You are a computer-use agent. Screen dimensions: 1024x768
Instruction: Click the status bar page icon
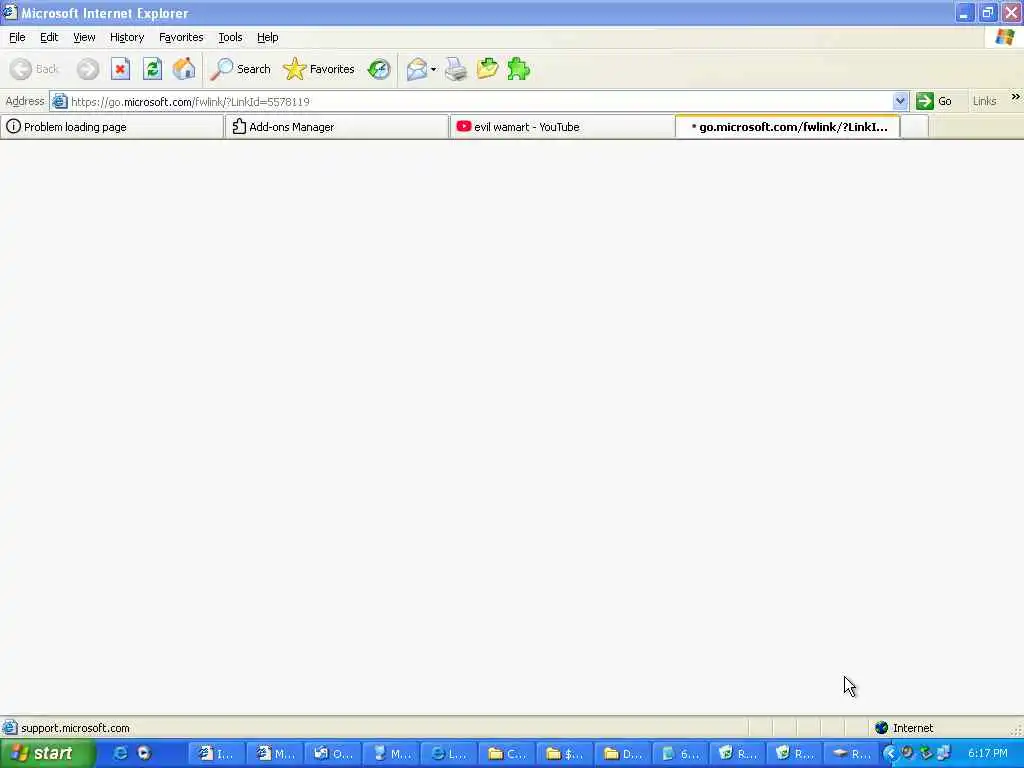tap(10, 728)
